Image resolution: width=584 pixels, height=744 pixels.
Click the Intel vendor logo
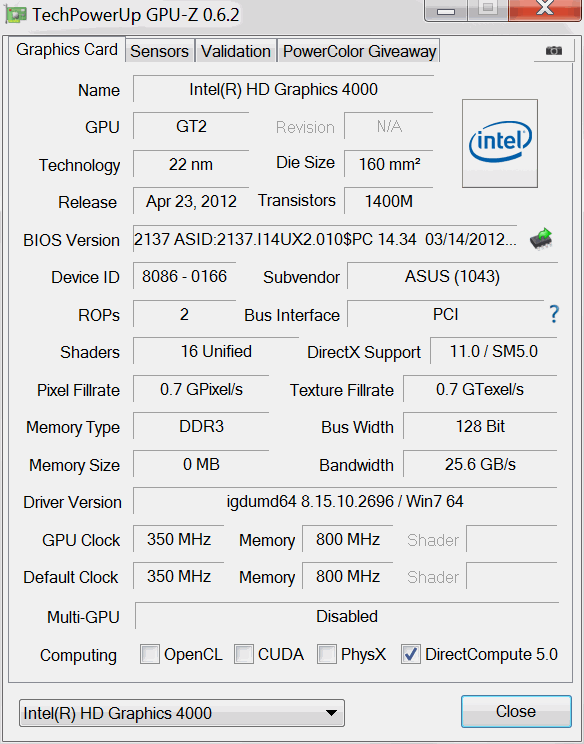500,143
